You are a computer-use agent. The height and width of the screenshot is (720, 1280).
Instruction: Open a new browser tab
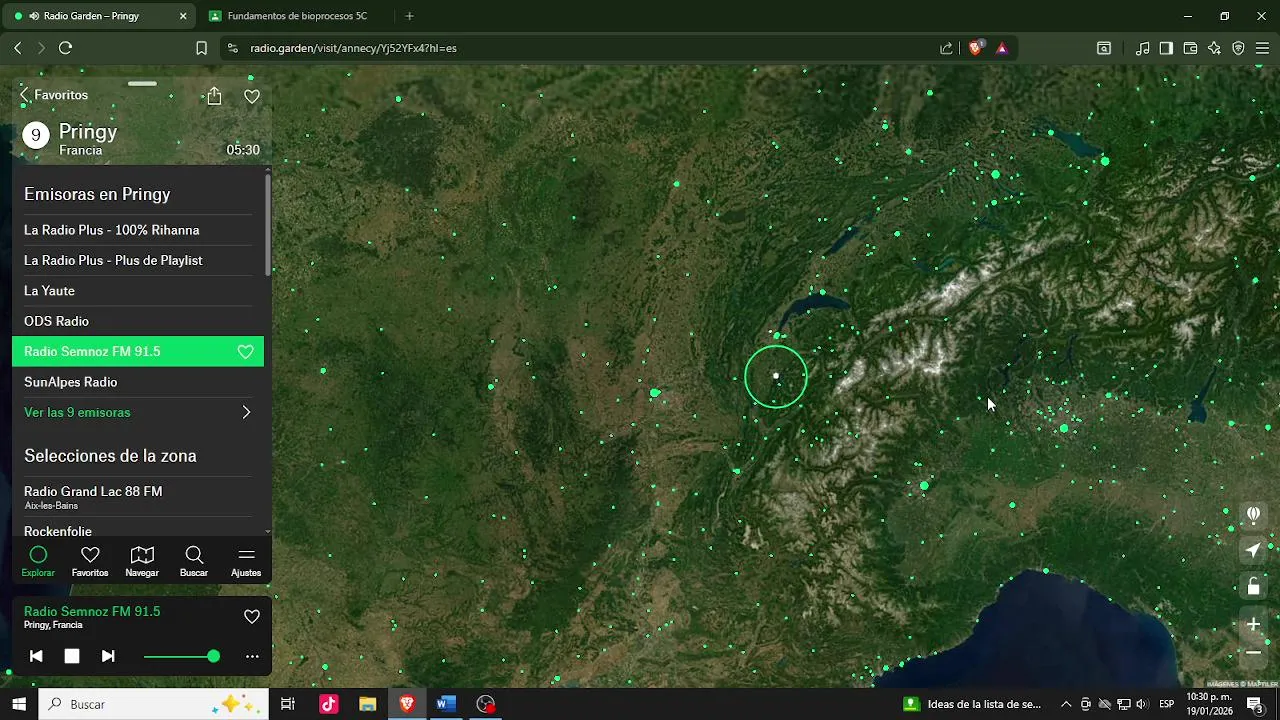click(409, 16)
